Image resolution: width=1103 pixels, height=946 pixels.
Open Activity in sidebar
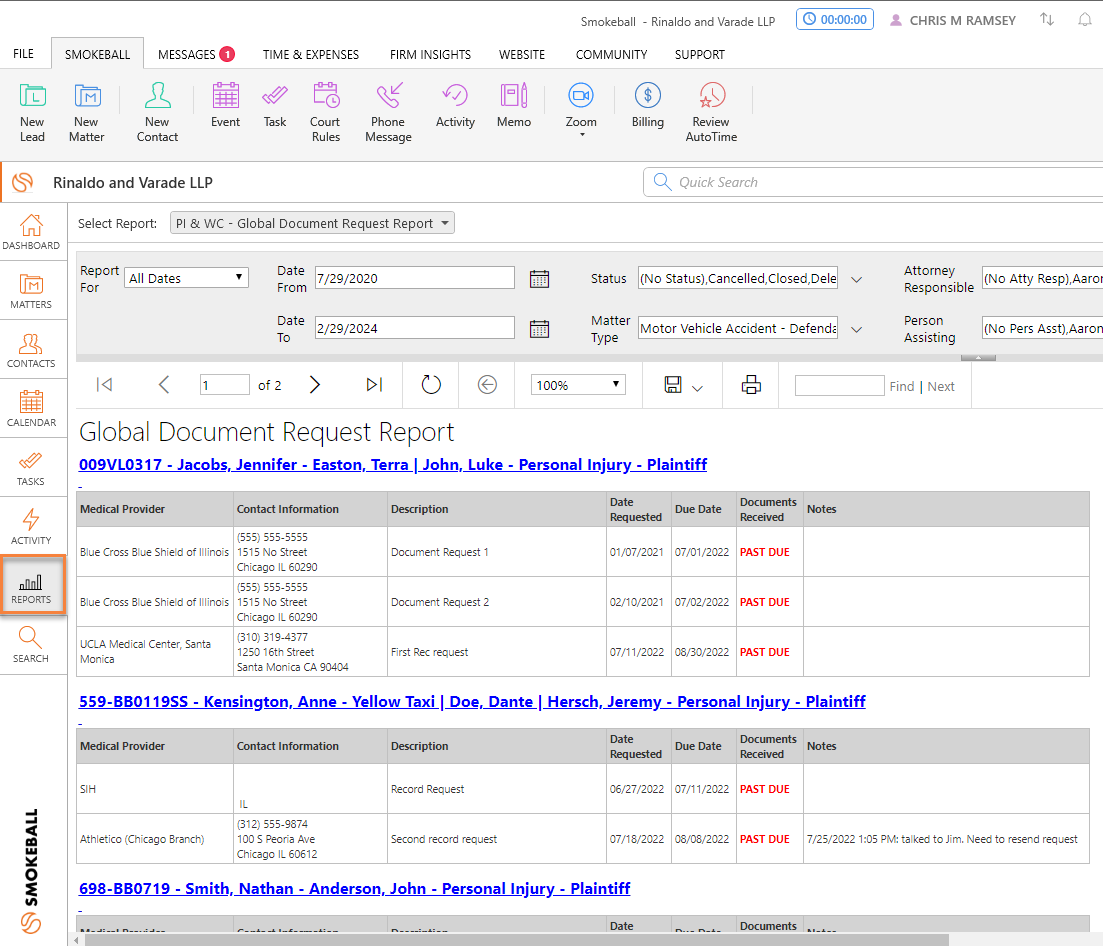(31, 528)
